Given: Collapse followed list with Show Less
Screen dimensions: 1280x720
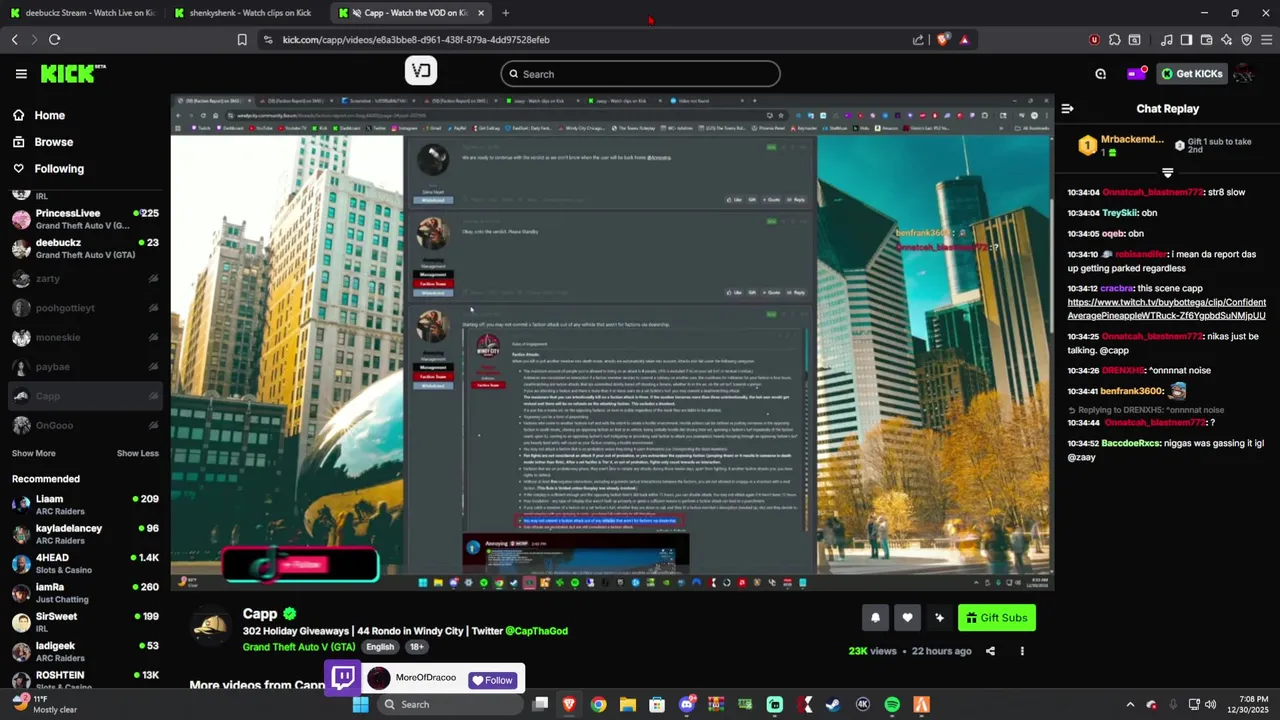Looking at the screenshot, I should point(137,453).
